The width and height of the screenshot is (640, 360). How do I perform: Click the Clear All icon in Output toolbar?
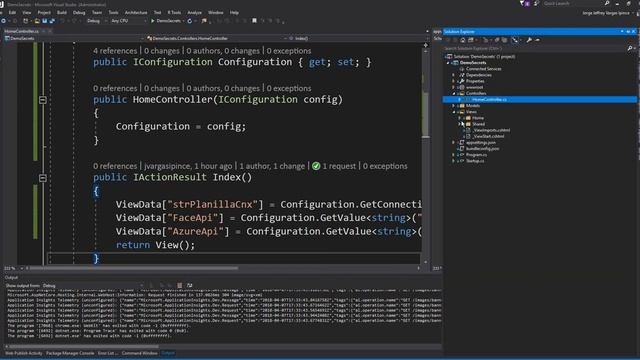pos(180,285)
